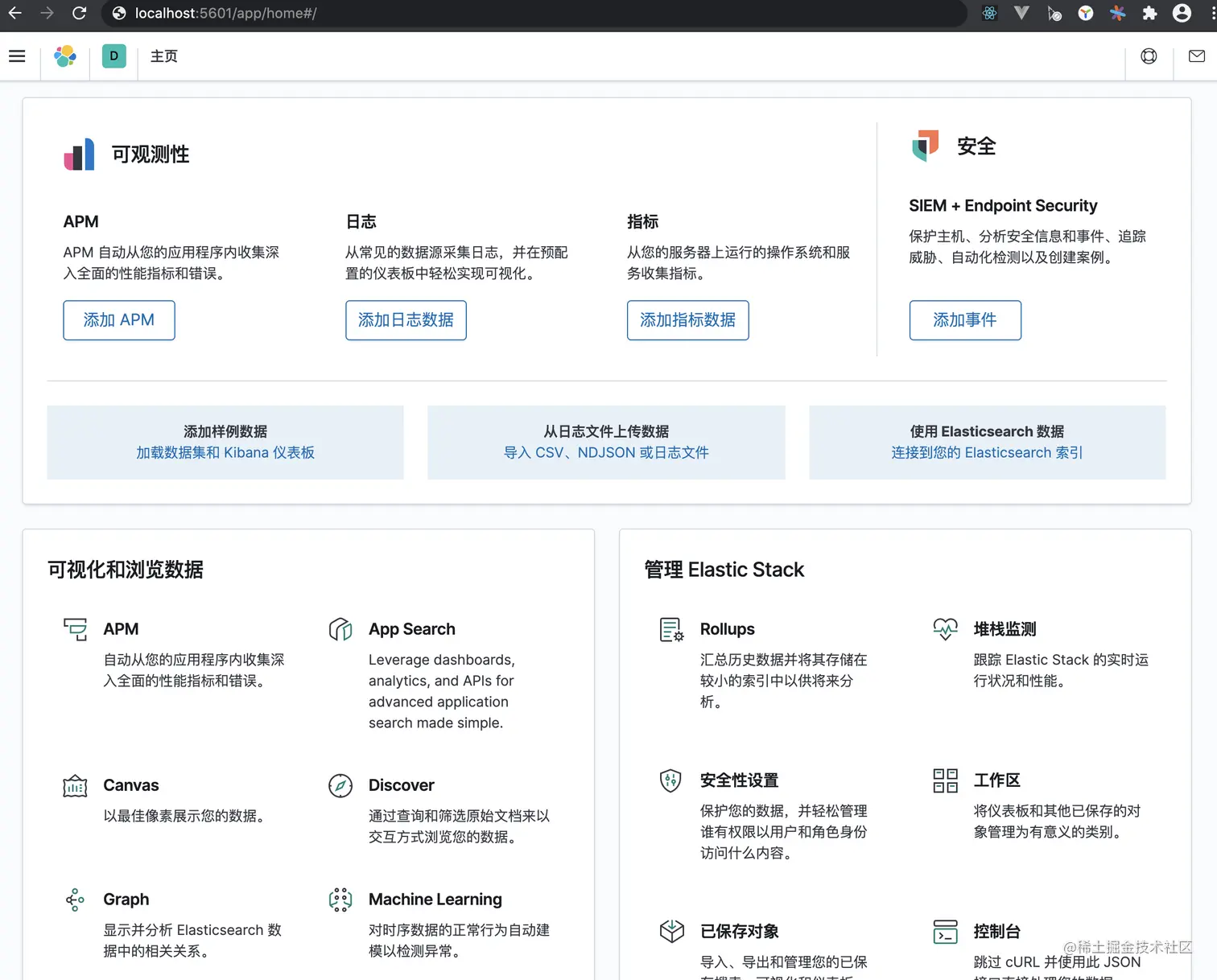Click the Canvas icon
This screenshot has height=980, width=1217.
[x=75, y=785]
